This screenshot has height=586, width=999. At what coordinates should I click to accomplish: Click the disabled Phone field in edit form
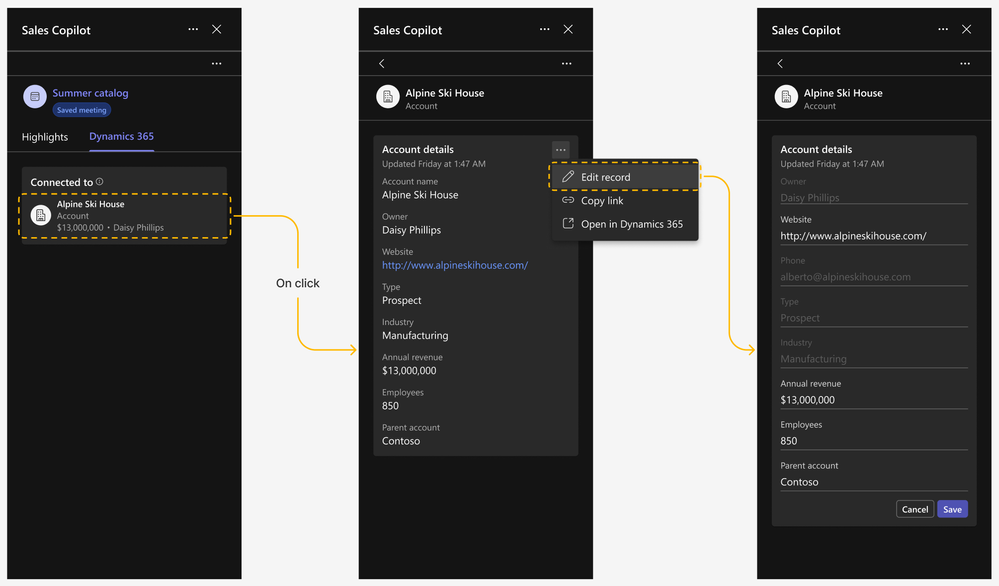pyautogui.click(x=874, y=277)
